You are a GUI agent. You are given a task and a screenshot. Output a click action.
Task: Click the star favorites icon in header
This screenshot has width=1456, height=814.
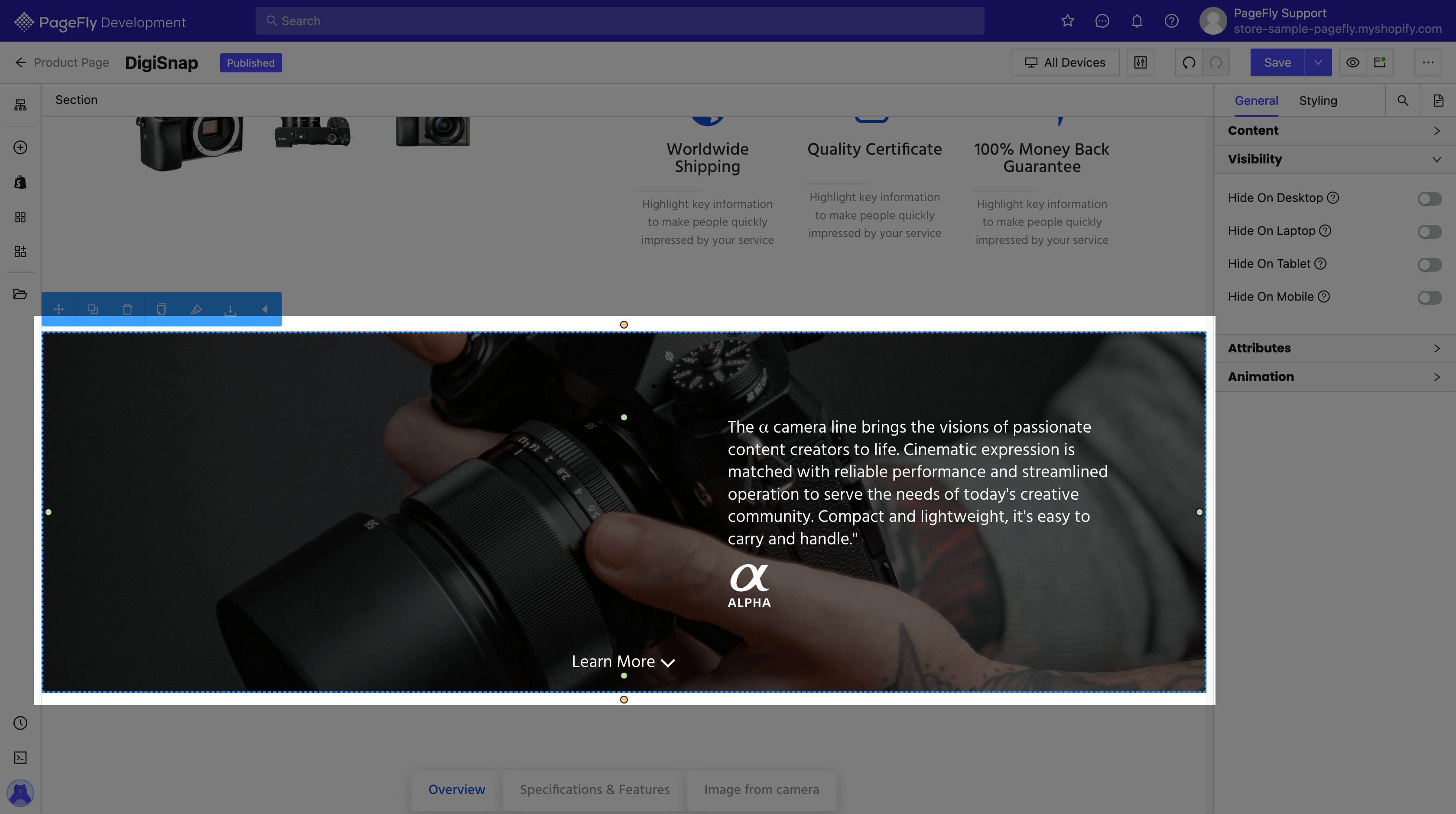[1068, 21]
